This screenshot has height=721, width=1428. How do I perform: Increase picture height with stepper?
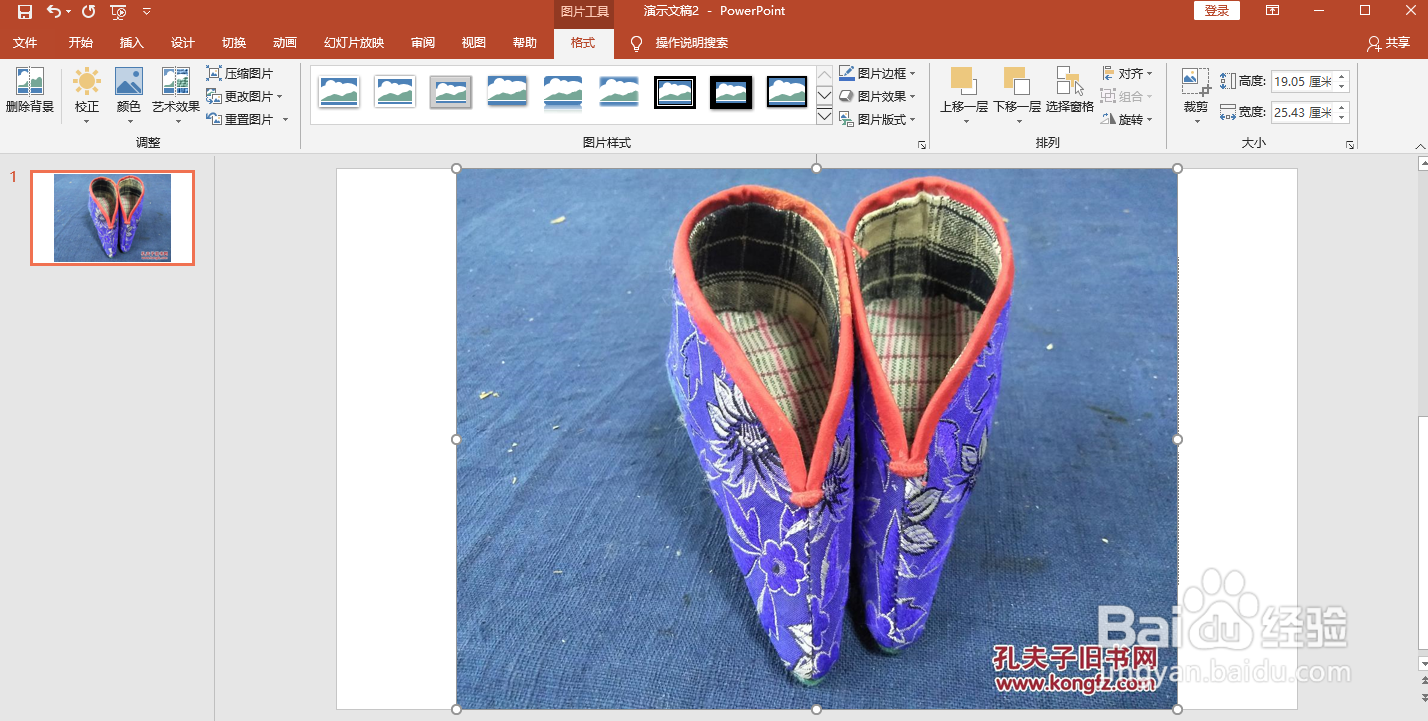coord(1342,77)
